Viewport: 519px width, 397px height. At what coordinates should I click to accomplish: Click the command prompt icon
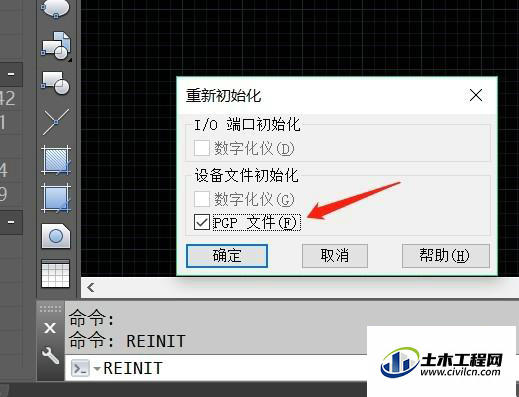(80, 368)
